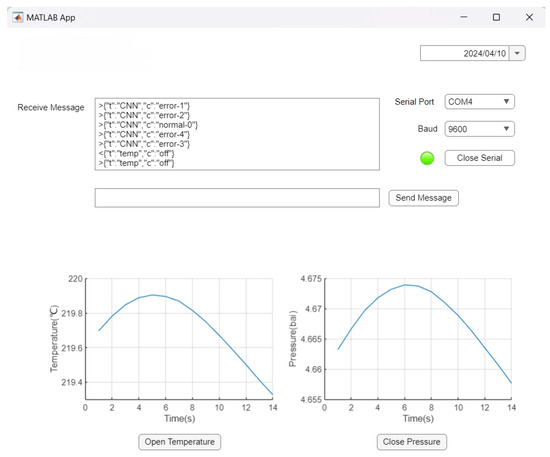
Task: Expand the Serial Port COM4 dropdown
Action: (x=479, y=102)
